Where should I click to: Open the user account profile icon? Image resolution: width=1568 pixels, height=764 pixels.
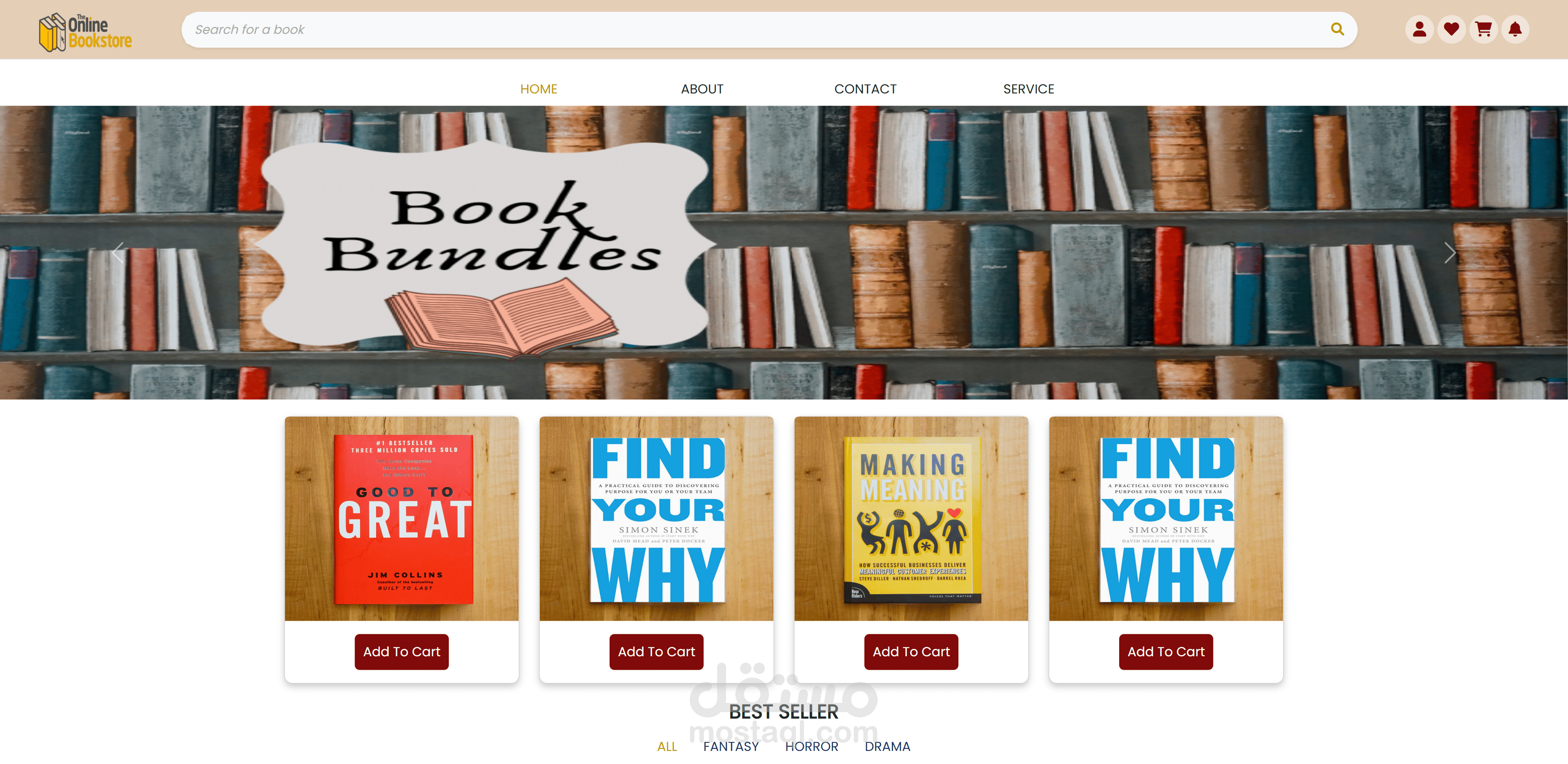(x=1419, y=29)
